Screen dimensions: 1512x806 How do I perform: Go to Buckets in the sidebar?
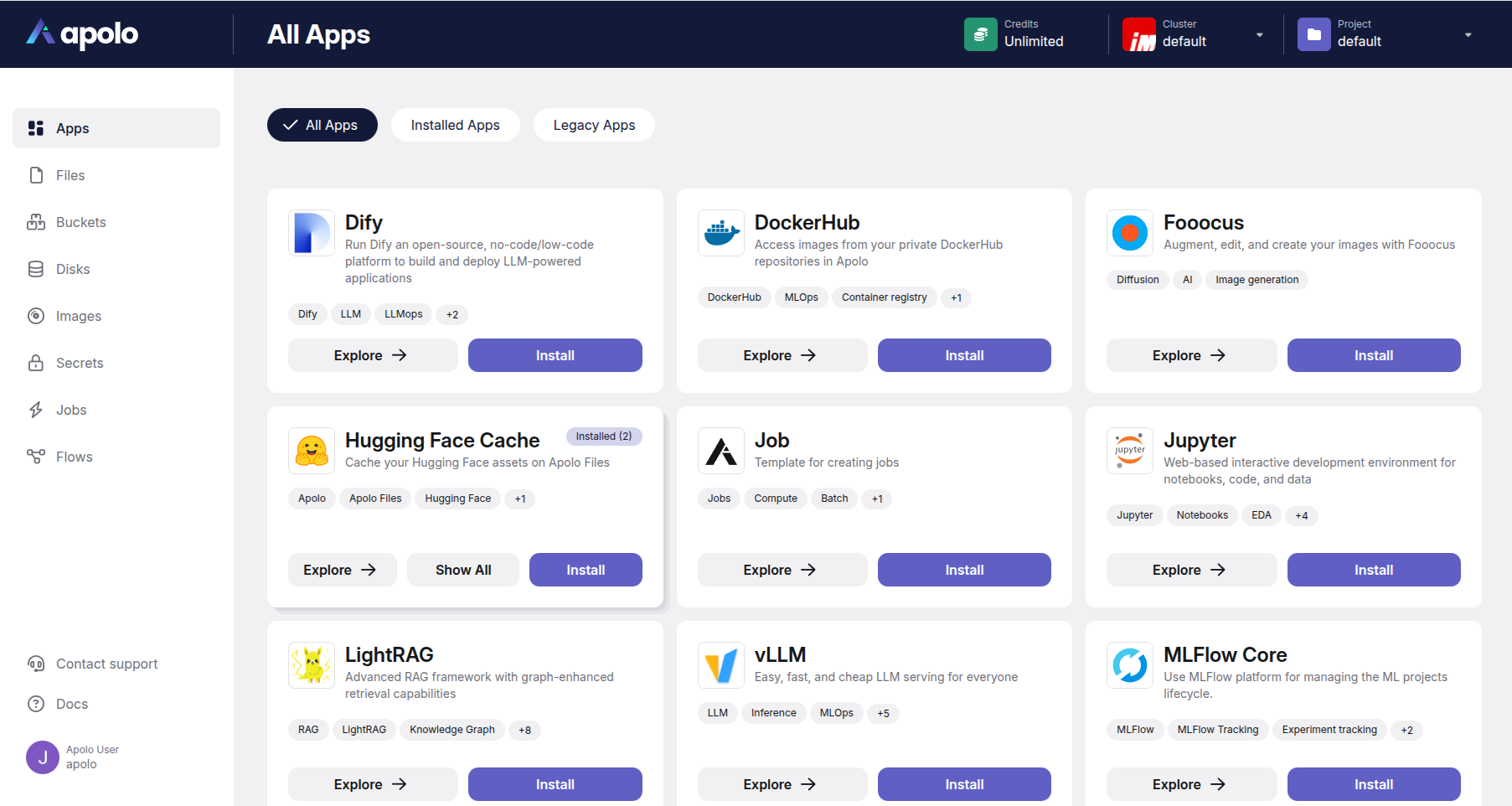(116, 222)
